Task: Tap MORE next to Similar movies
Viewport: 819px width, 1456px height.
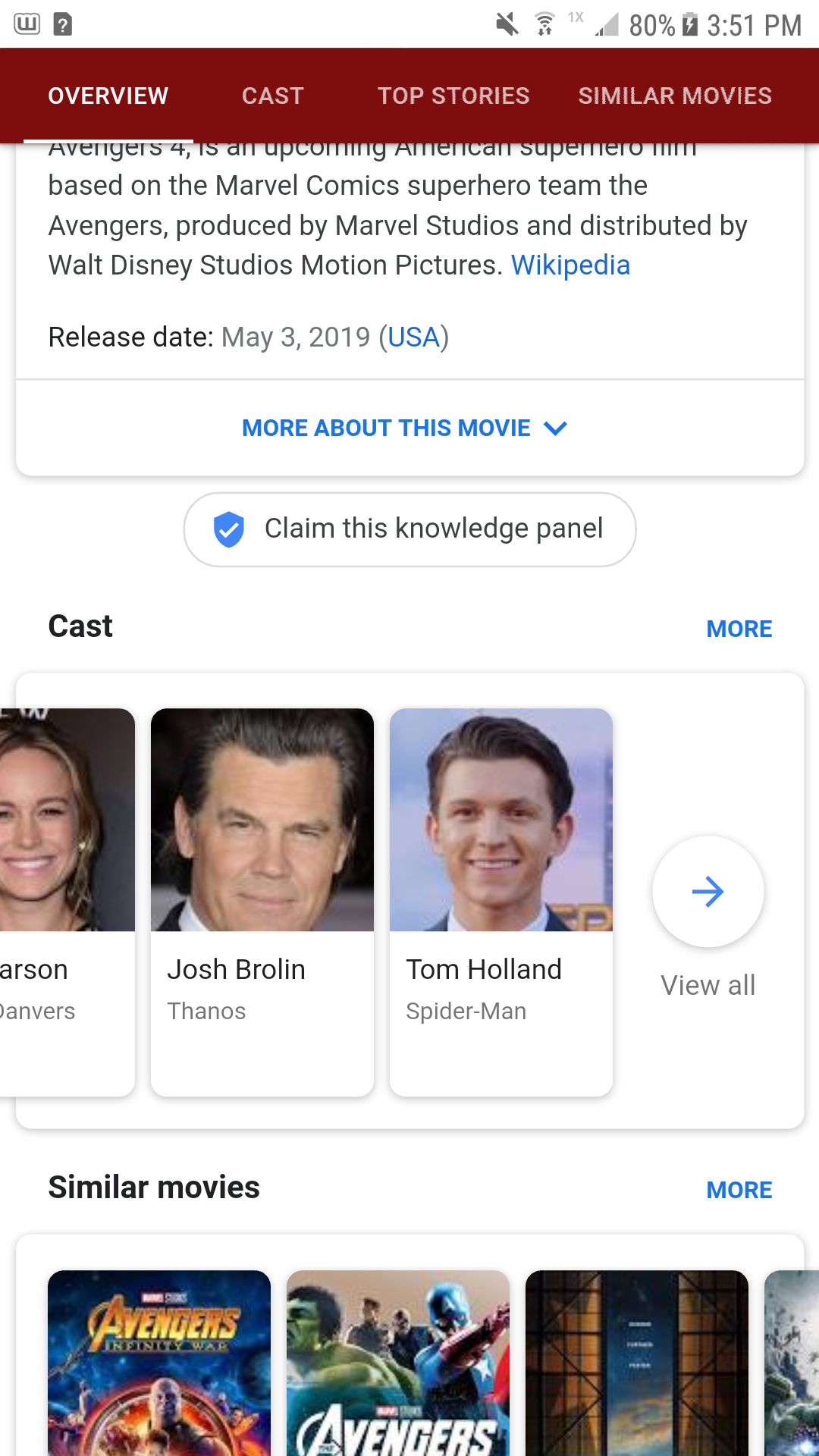Action: [x=739, y=1190]
